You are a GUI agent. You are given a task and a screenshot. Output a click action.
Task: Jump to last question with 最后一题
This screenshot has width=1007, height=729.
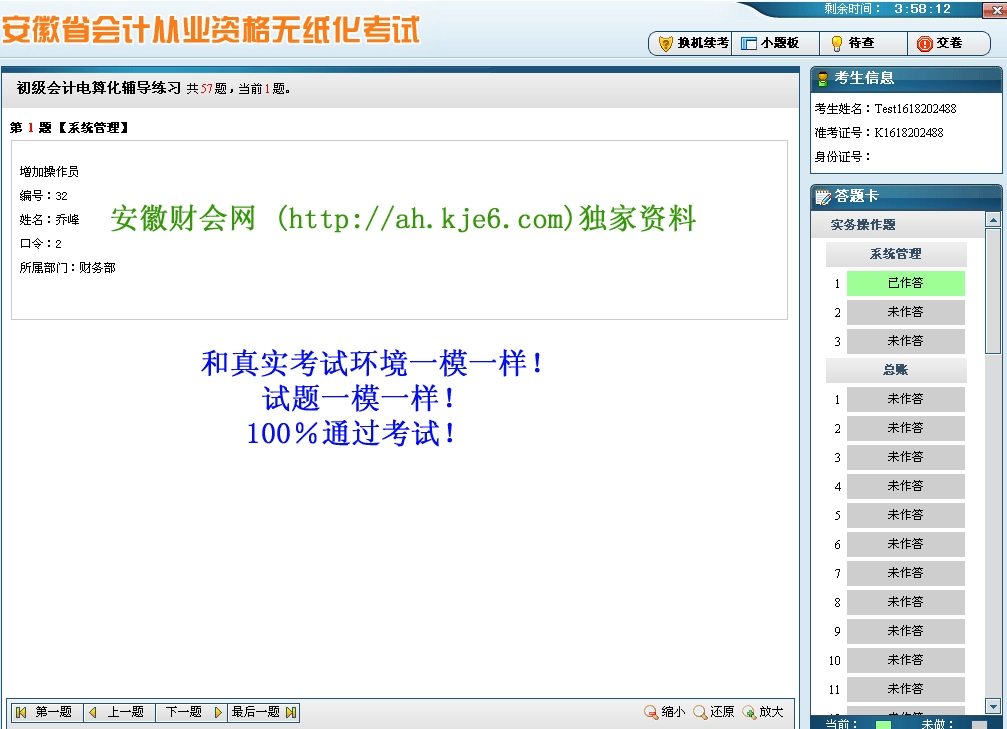(x=264, y=712)
